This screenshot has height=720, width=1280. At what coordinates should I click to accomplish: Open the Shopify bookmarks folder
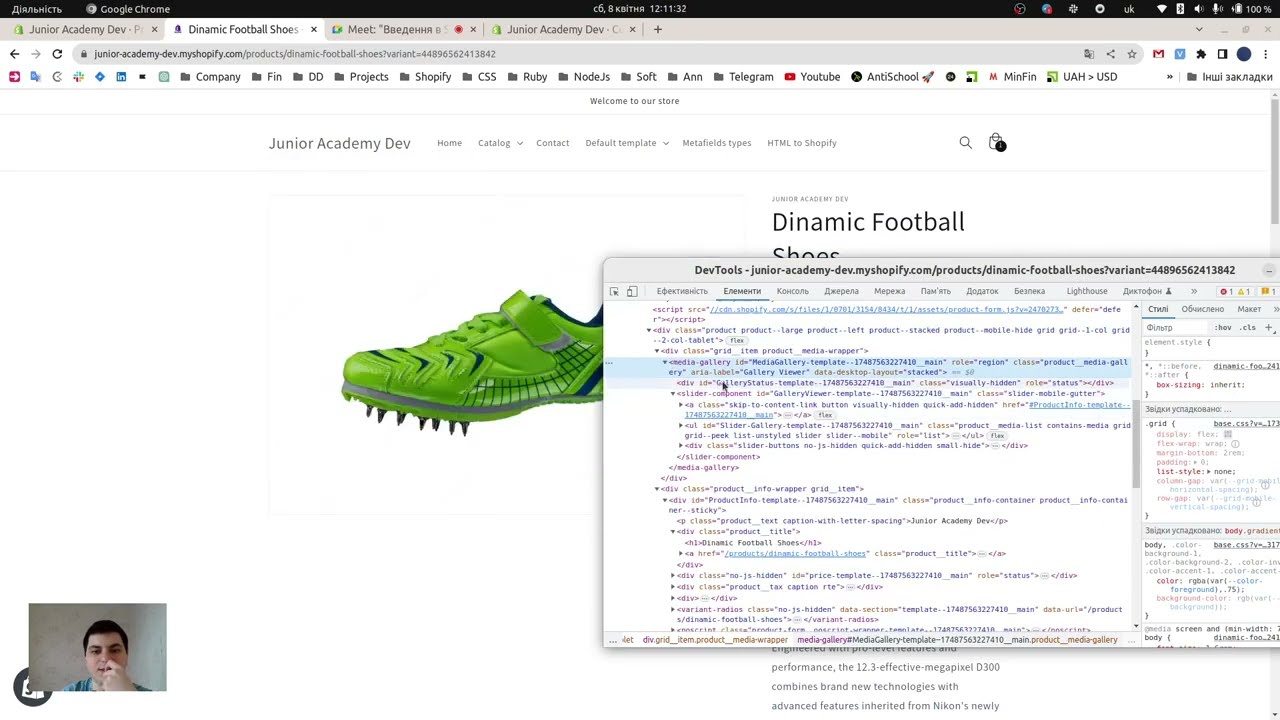[x=424, y=77]
